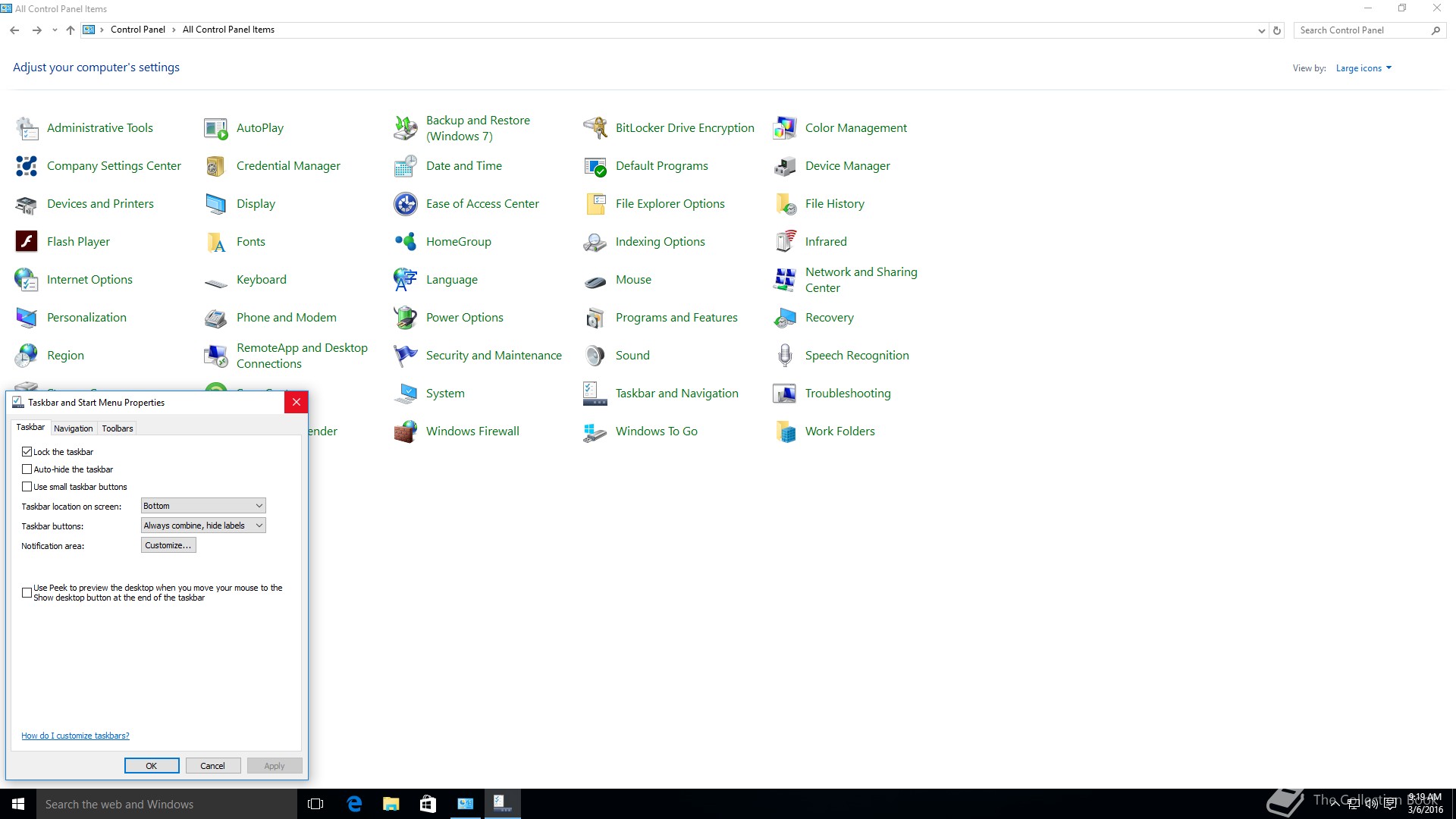The width and height of the screenshot is (1456, 819).
Task: Click Control Panel in the breadcrumb
Action: (138, 30)
